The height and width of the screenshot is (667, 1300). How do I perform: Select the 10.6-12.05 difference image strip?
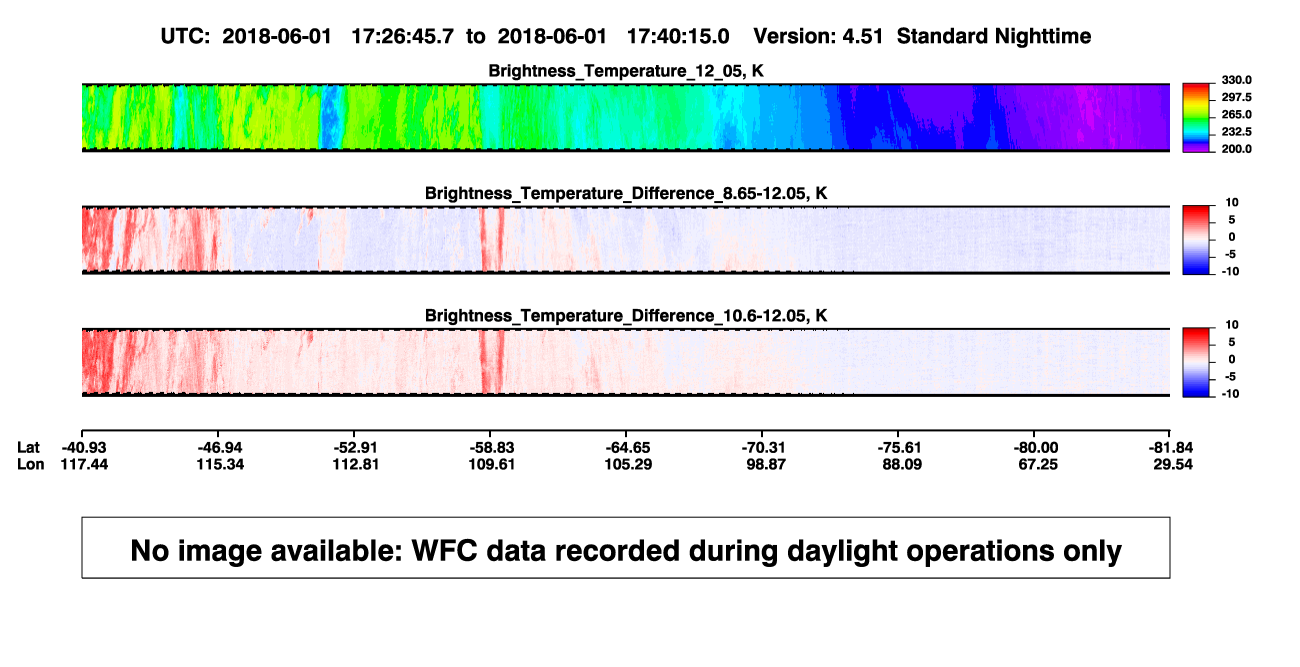(x=626, y=363)
